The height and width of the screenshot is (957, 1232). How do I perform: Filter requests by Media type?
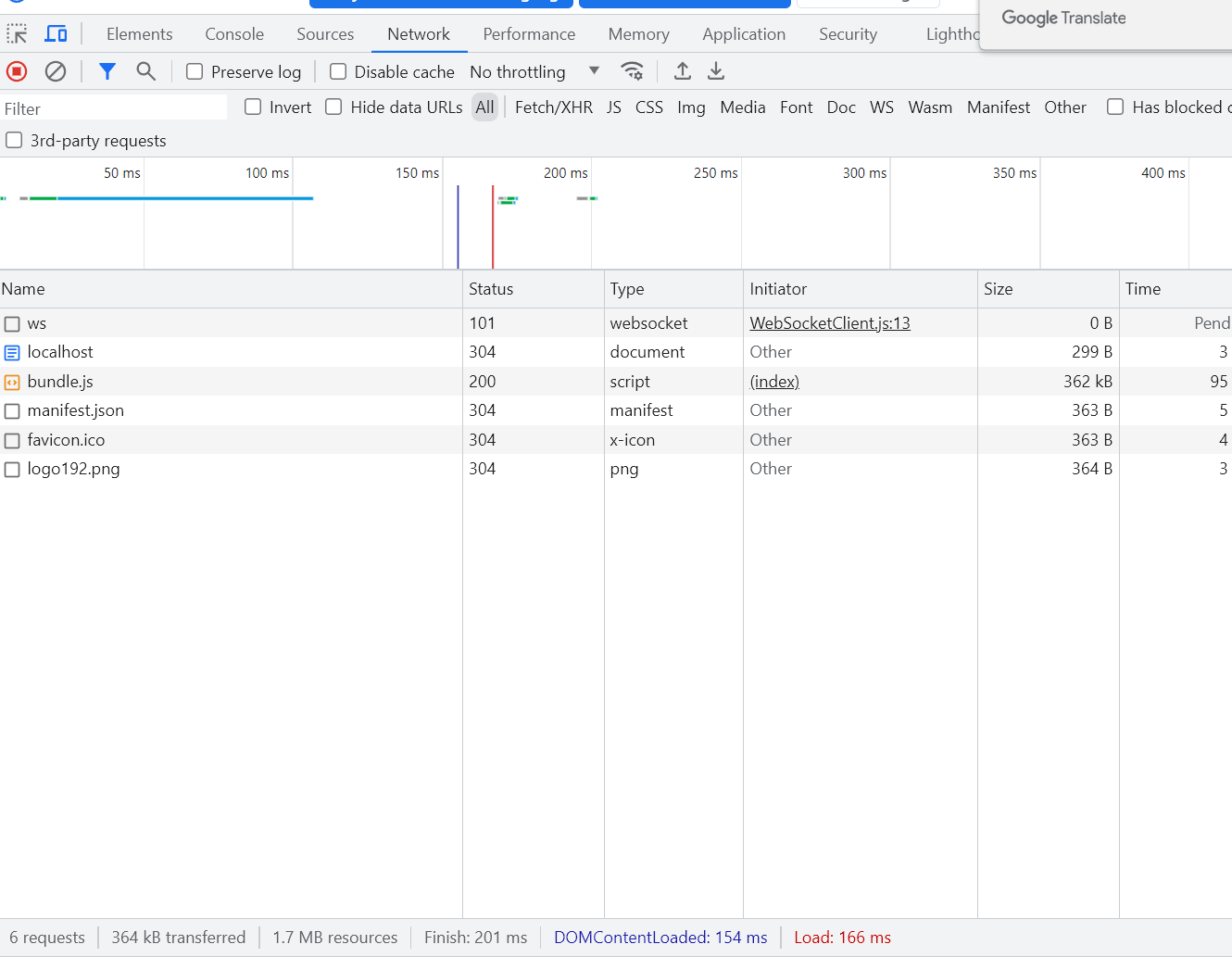pos(743,107)
